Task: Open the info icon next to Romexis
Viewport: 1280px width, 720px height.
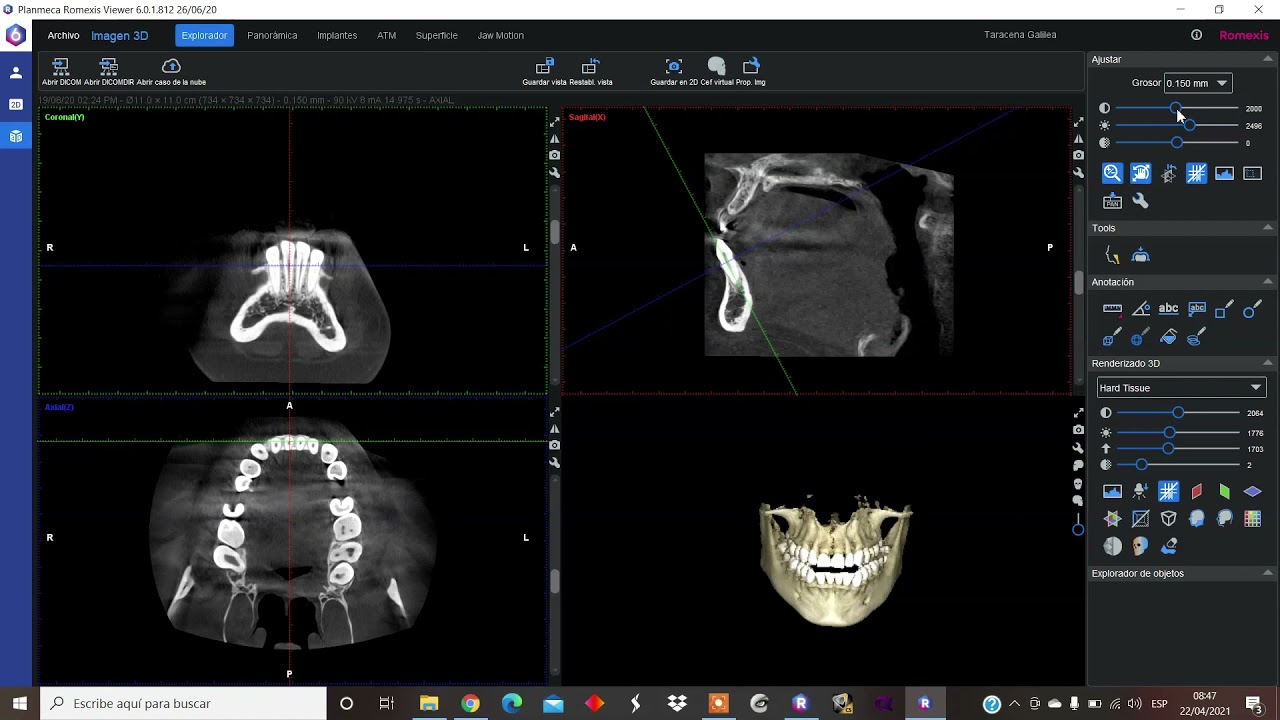Action: (1196, 35)
